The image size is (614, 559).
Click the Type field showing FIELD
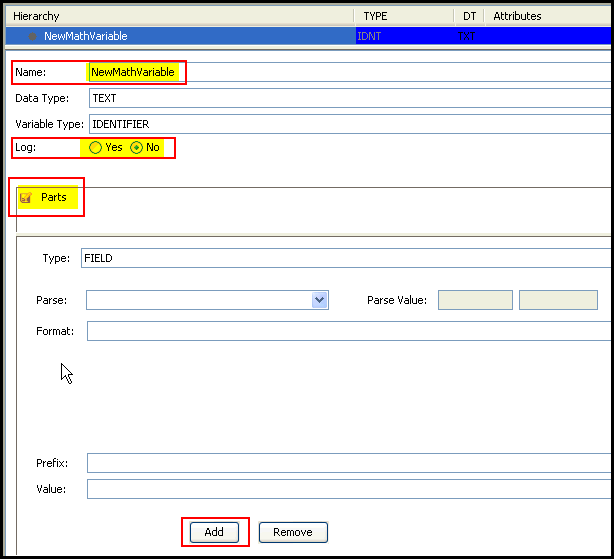pos(346,258)
